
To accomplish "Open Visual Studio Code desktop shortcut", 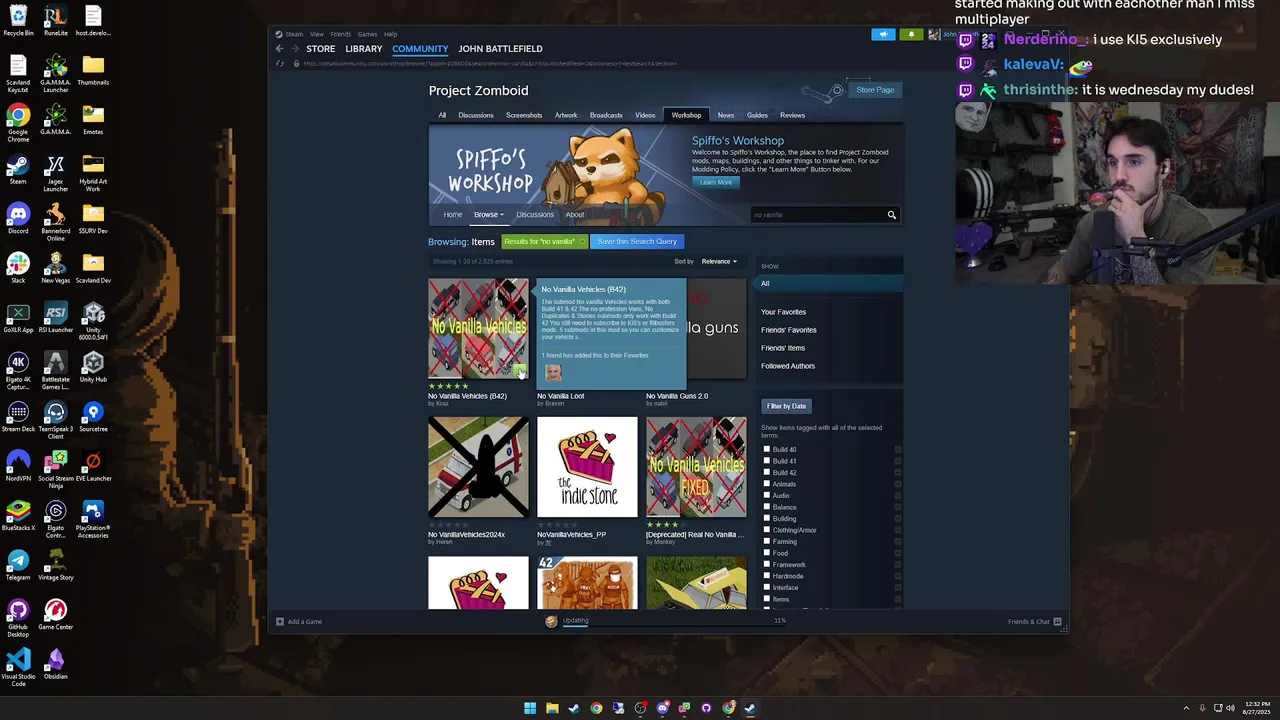I will coord(18,667).
